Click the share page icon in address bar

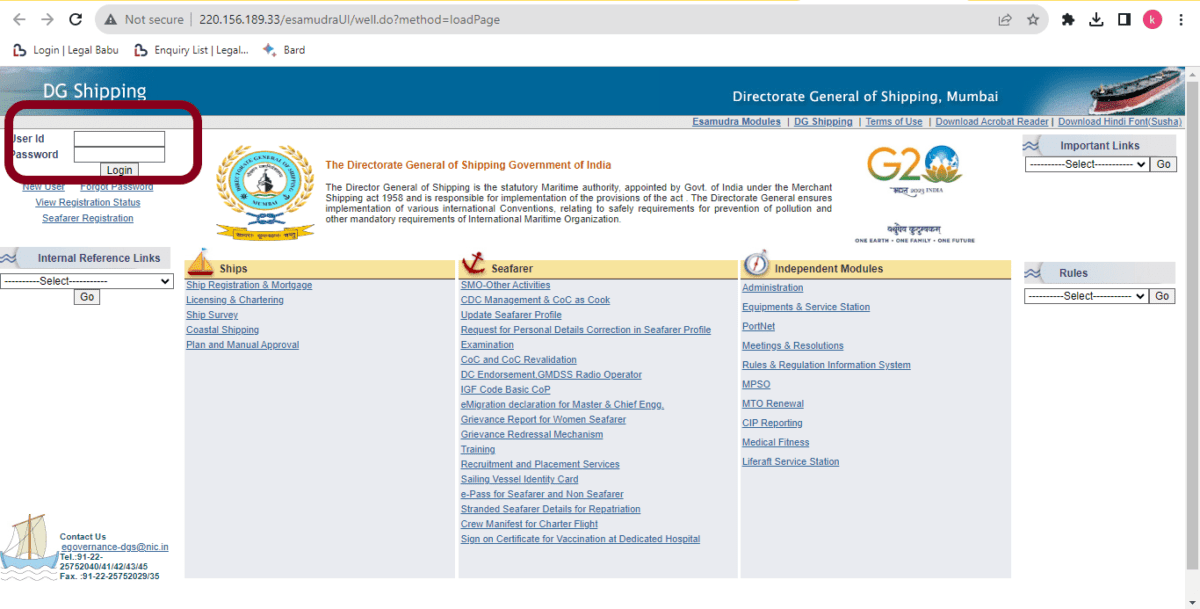(x=1005, y=19)
